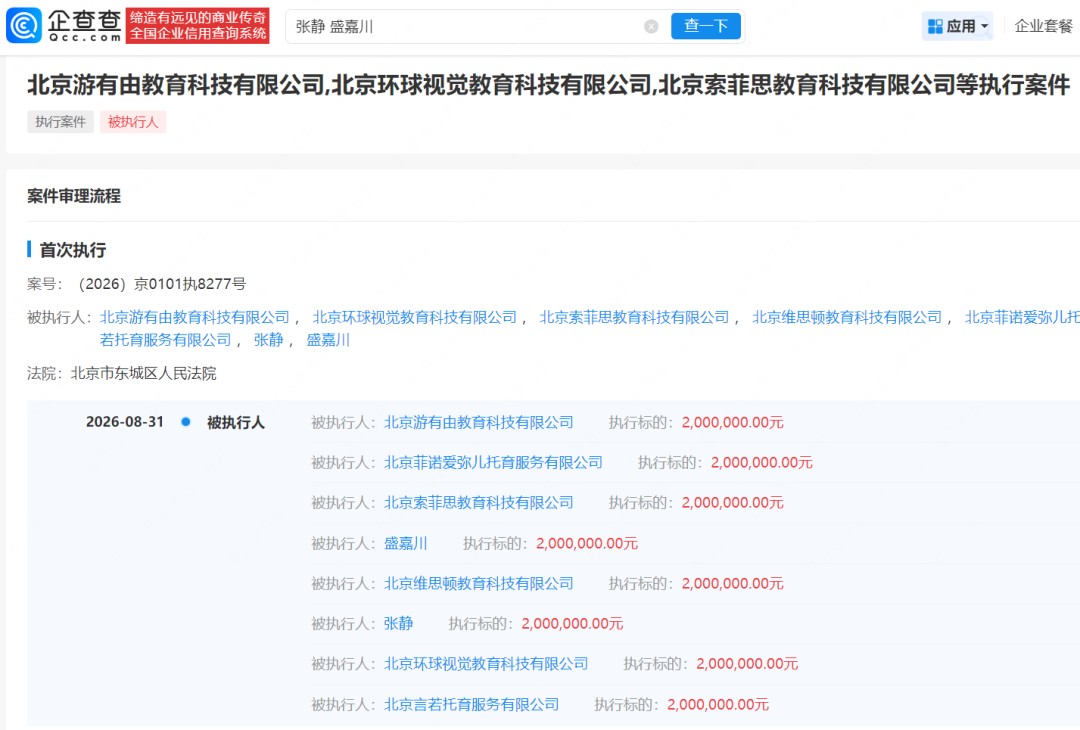
Task: Open 张静 in the timeline row
Action: coord(398,624)
